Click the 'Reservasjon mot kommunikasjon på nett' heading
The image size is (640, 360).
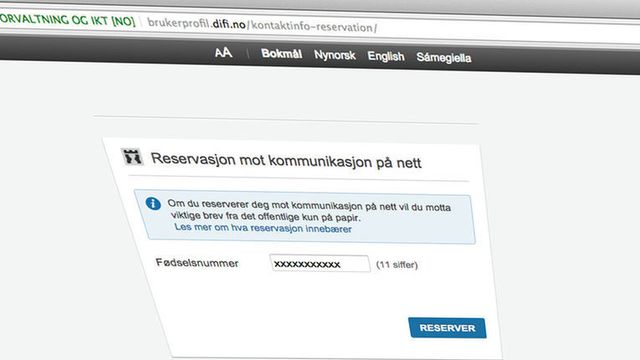(x=286, y=161)
